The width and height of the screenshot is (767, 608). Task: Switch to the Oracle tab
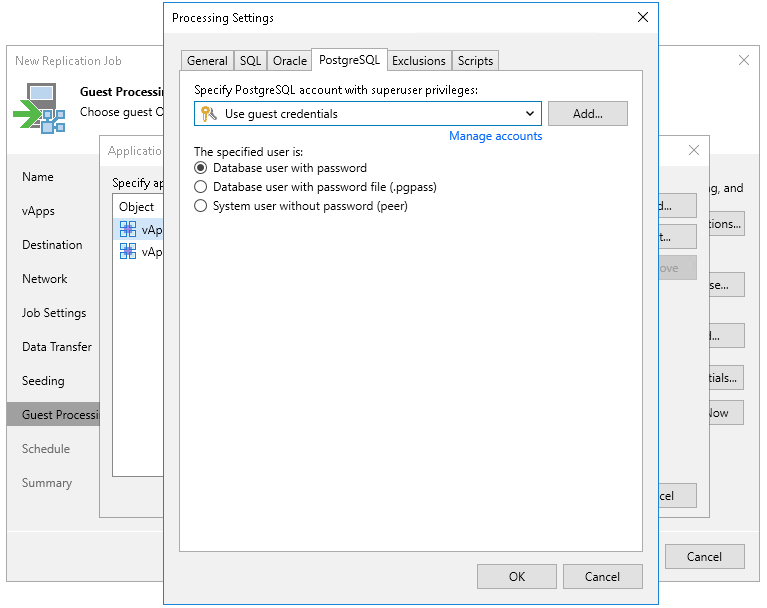[290, 61]
